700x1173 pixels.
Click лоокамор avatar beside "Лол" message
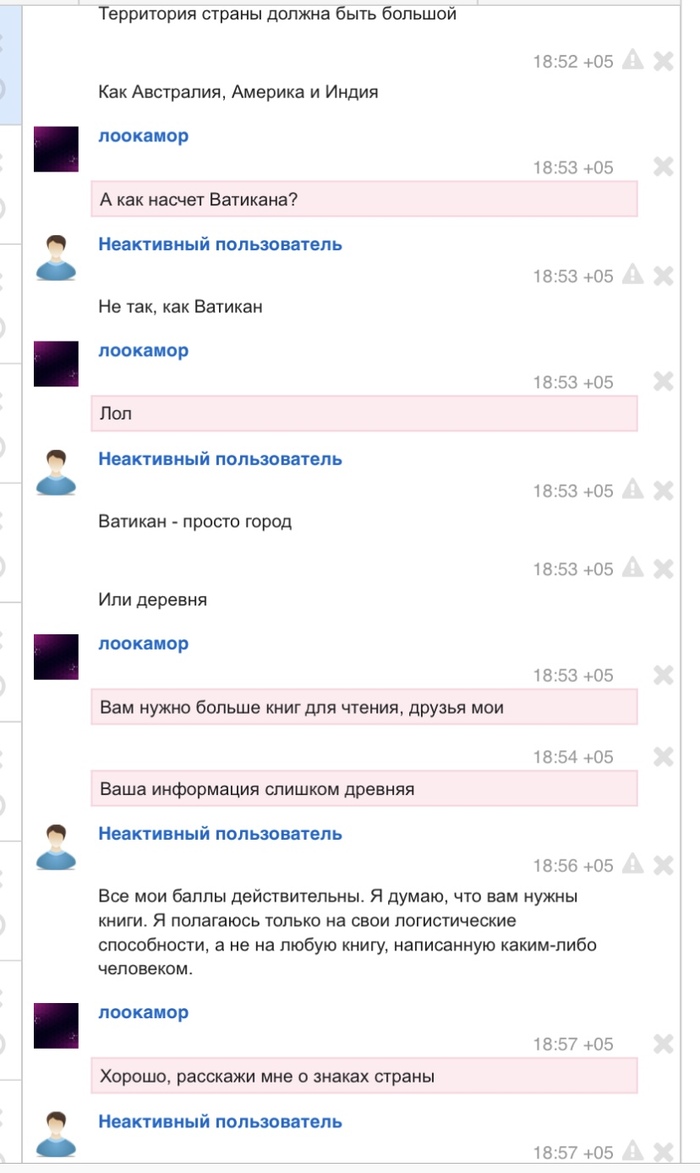click(56, 364)
